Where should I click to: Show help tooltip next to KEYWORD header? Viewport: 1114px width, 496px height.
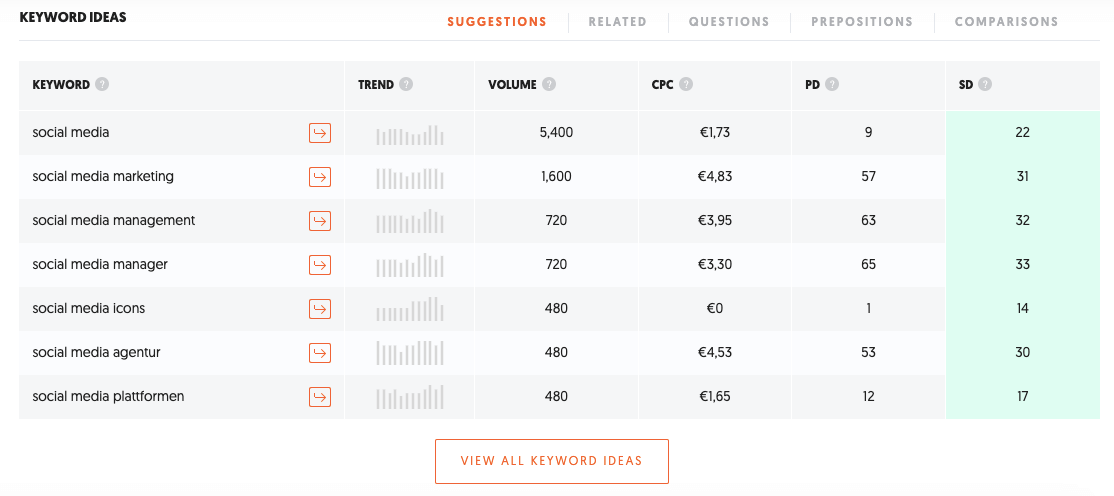click(102, 85)
